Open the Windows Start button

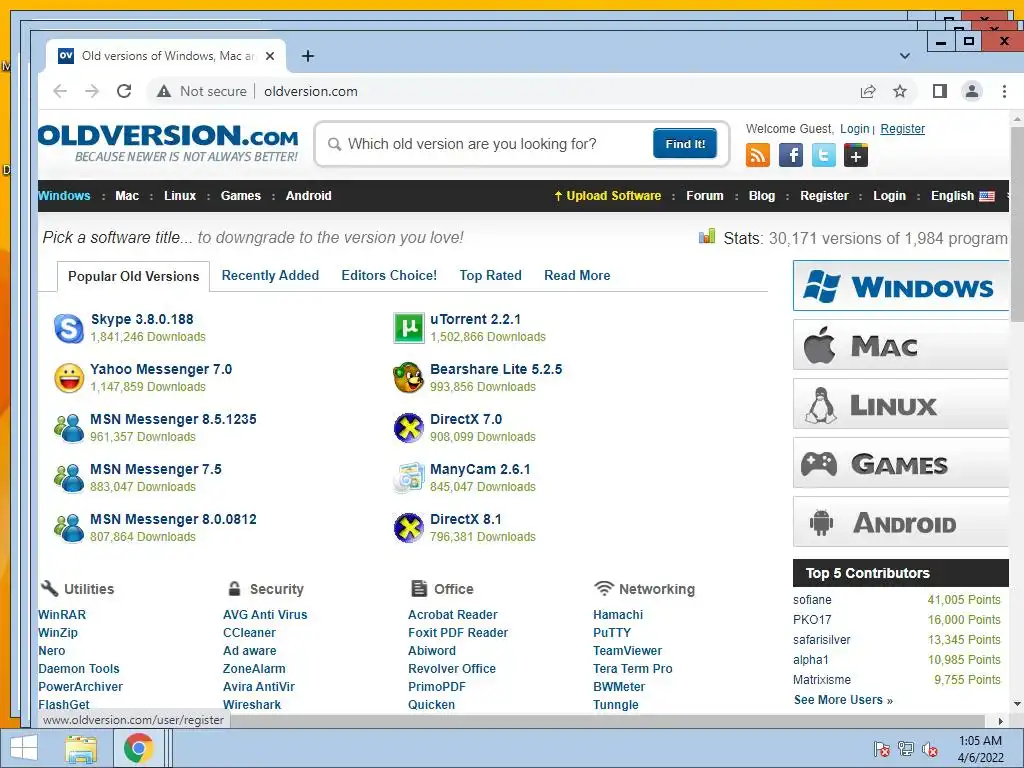(x=24, y=748)
